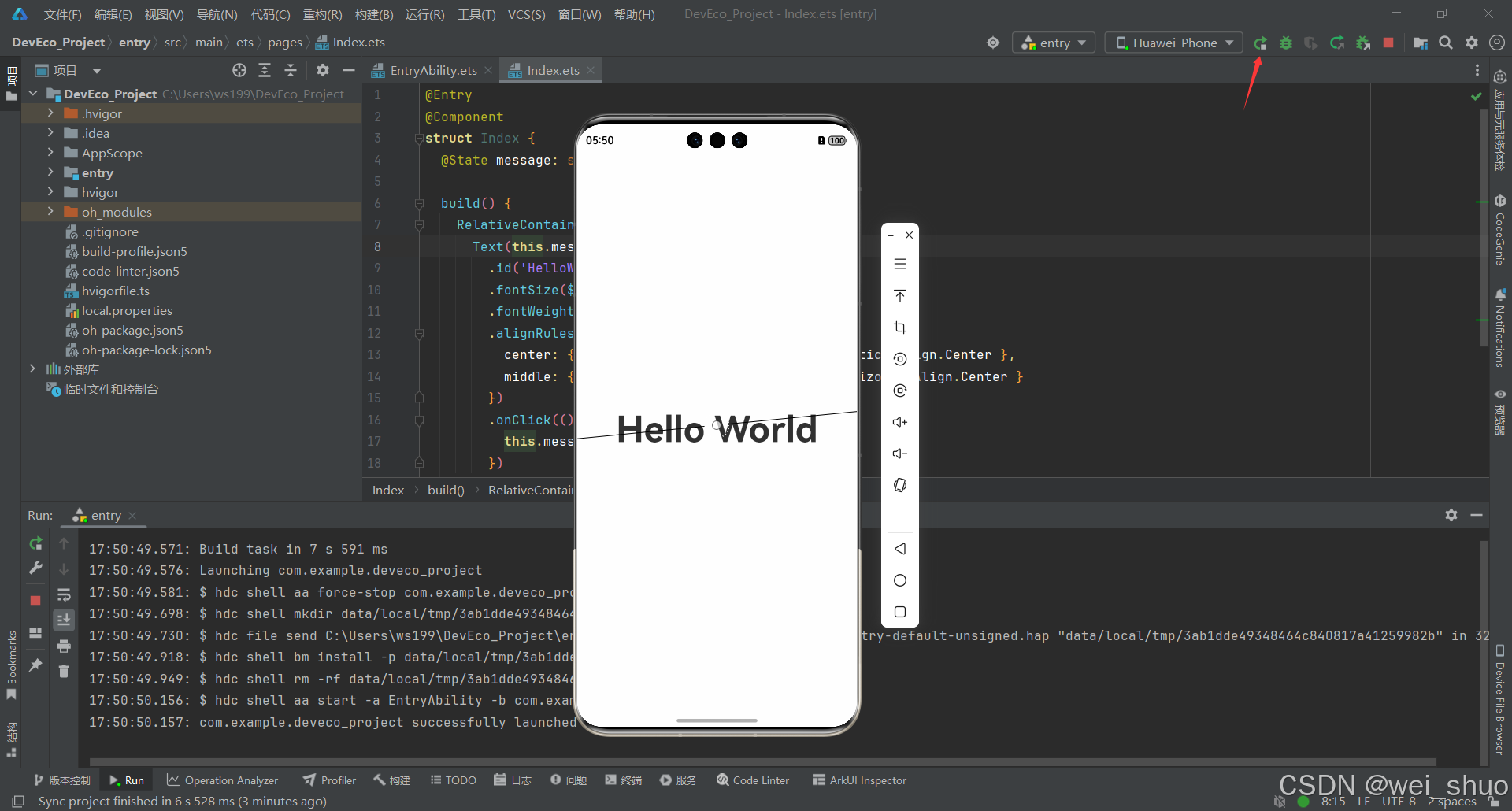Open the 构建(B) menu
This screenshot has height=811, width=1512.
[x=374, y=14]
